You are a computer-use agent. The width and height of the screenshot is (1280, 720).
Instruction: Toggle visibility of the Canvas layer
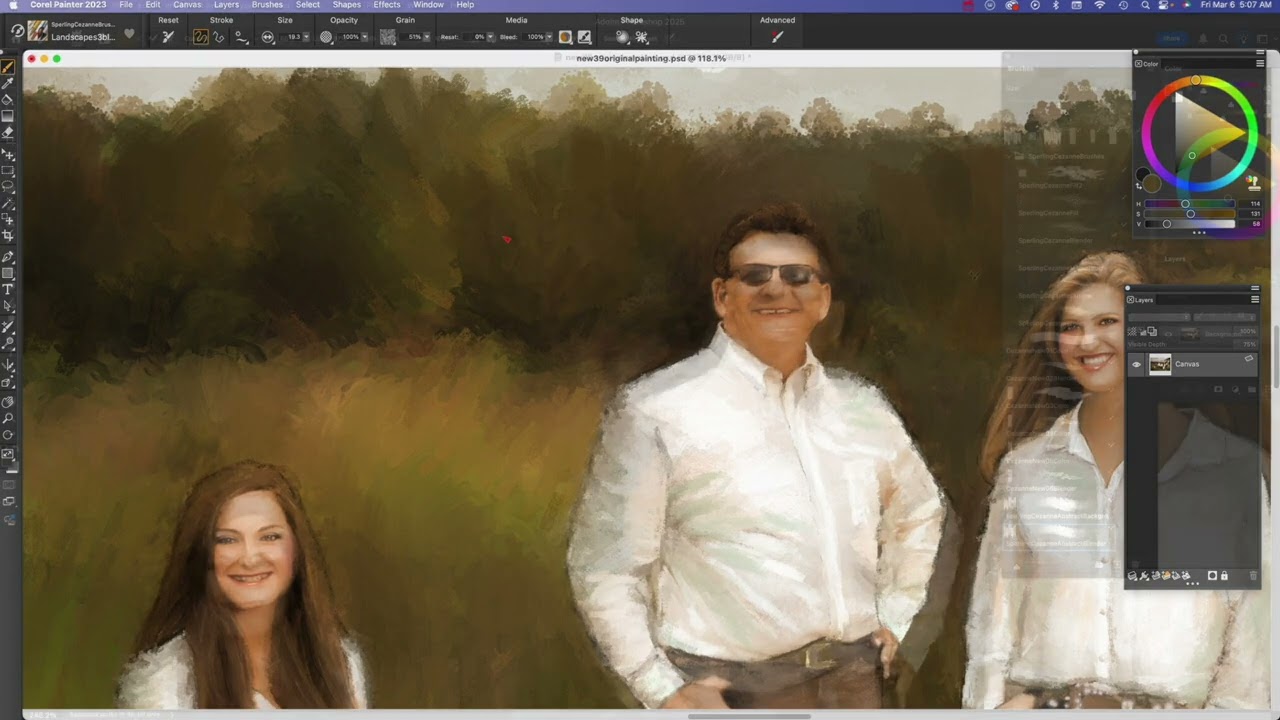[1136, 364]
